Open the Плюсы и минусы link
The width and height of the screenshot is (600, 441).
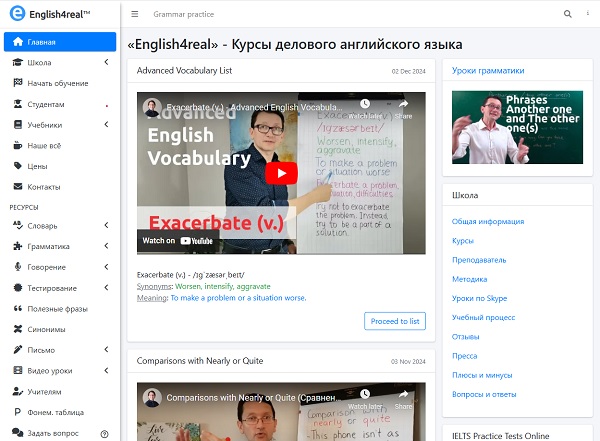(482, 375)
